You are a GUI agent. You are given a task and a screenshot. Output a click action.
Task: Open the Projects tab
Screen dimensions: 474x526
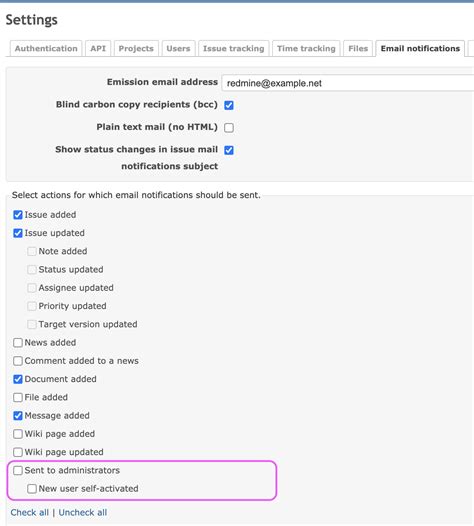[x=136, y=49]
